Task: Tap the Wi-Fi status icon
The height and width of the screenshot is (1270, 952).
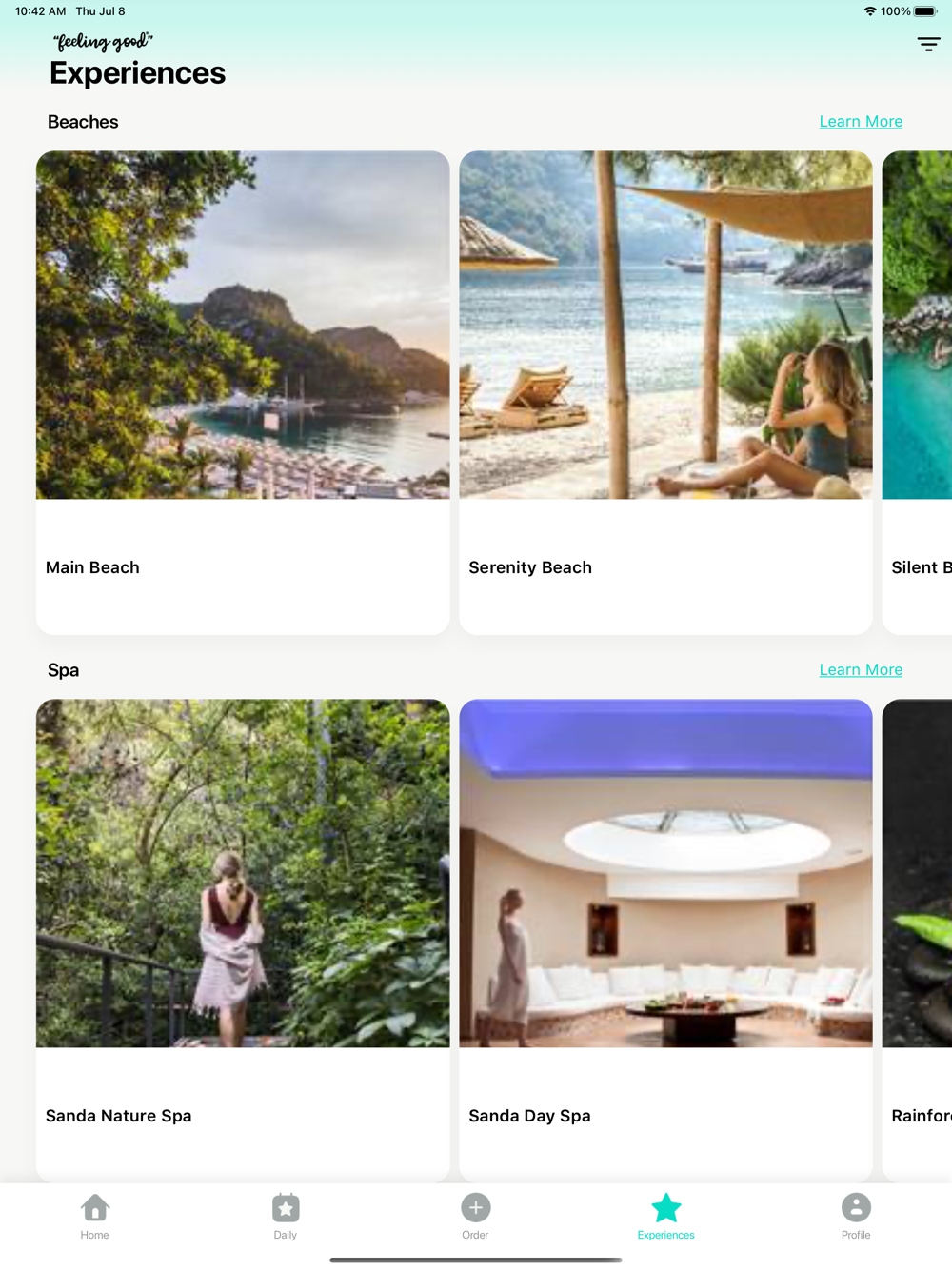Action: (x=870, y=11)
